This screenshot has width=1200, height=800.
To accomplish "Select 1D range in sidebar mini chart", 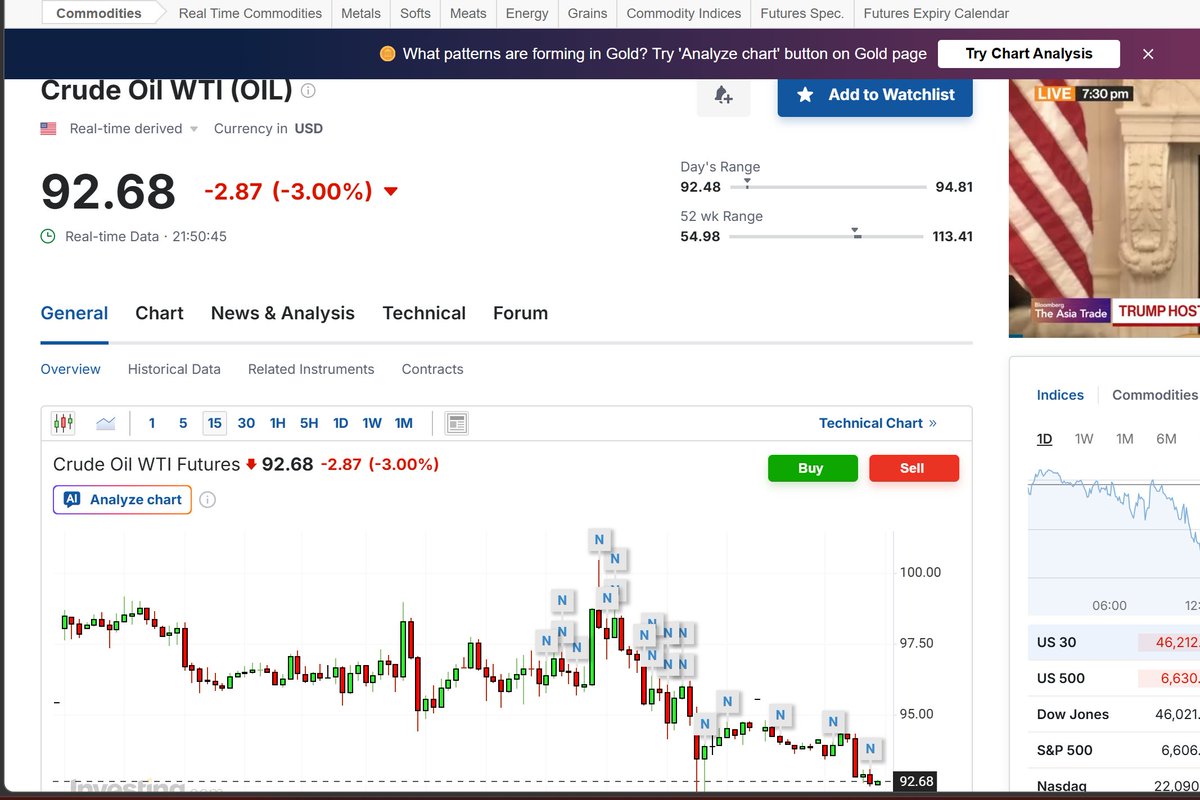I will 1044,439.
